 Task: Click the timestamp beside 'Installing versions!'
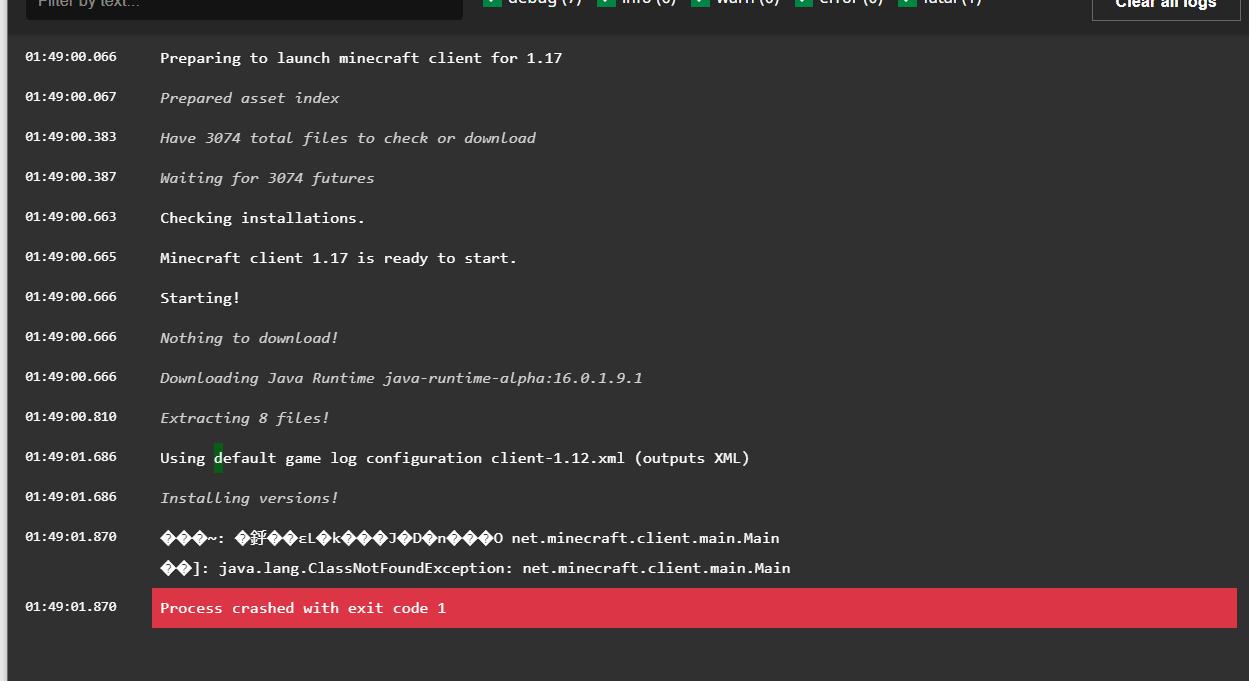[71, 497]
